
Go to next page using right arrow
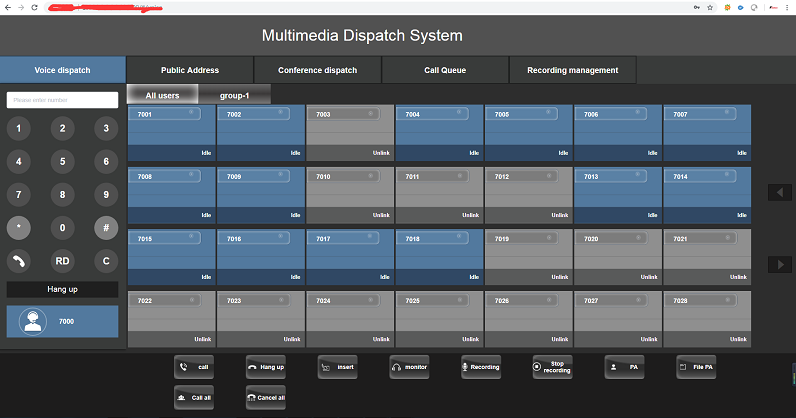[778, 264]
